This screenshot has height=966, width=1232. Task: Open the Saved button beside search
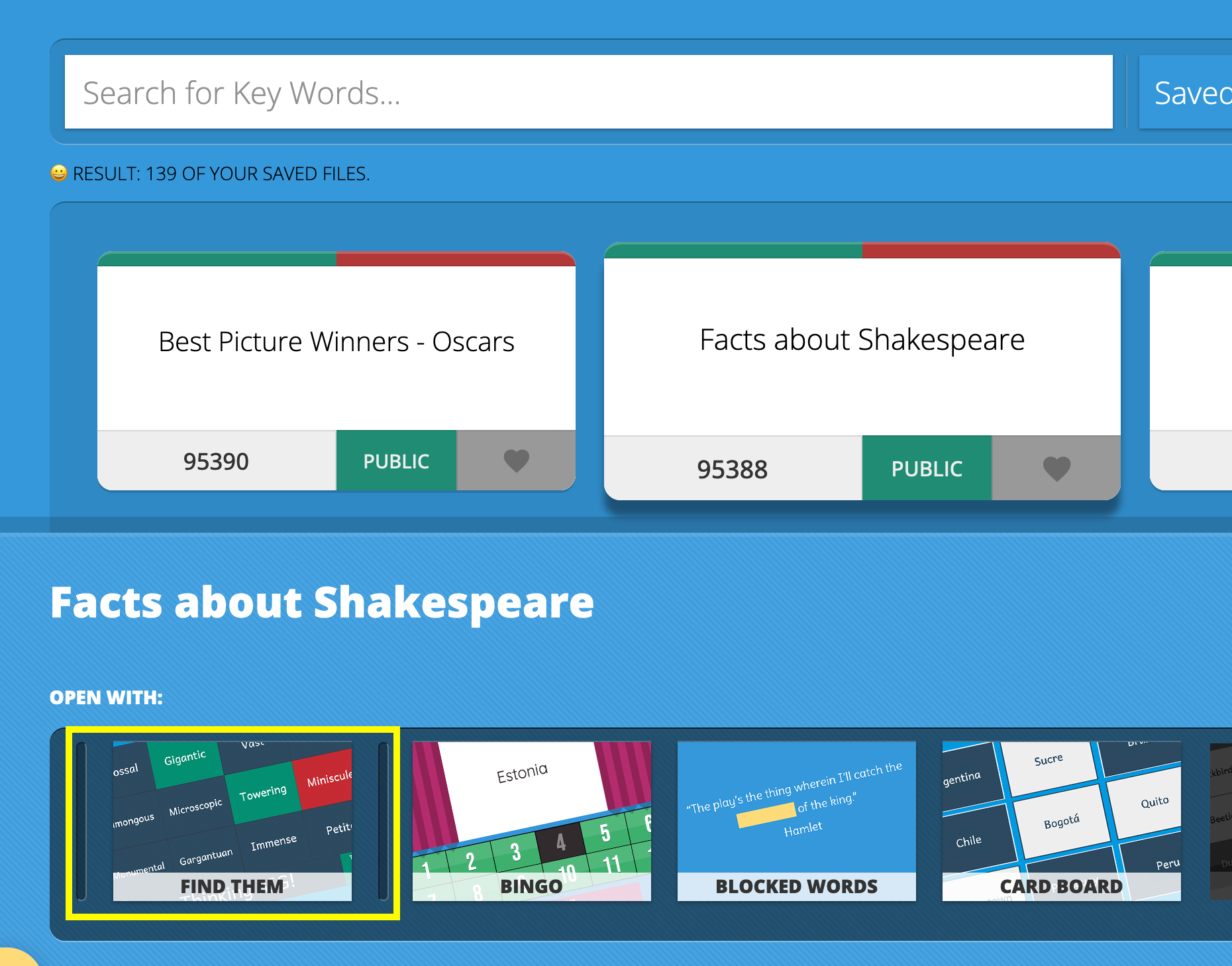pos(1186,92)
